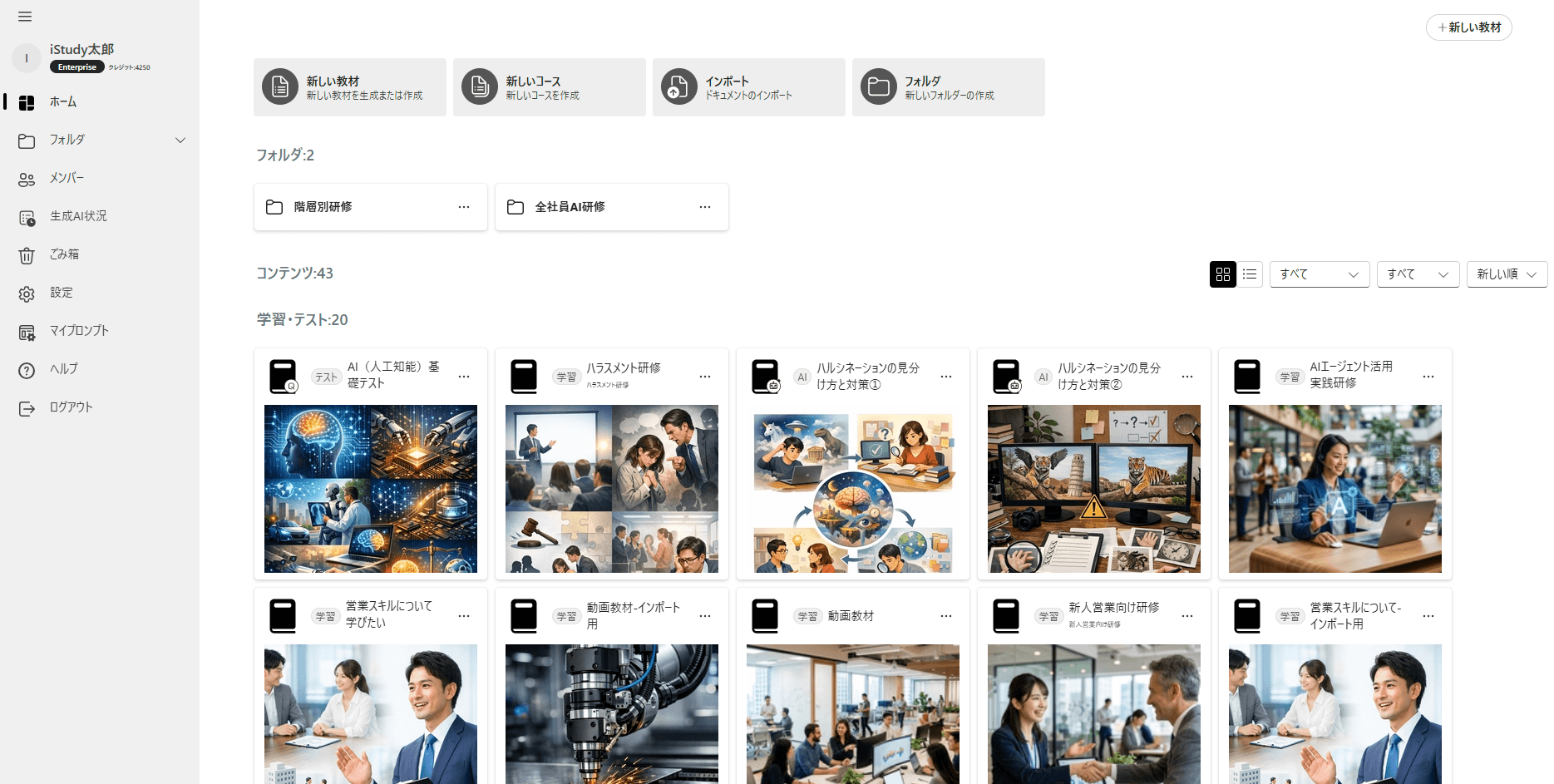The height and width of the screenshot is (784, 1554).
Task: Open メンバー in the sidebar
Action: pyautogui.click(x=100, y=179)
